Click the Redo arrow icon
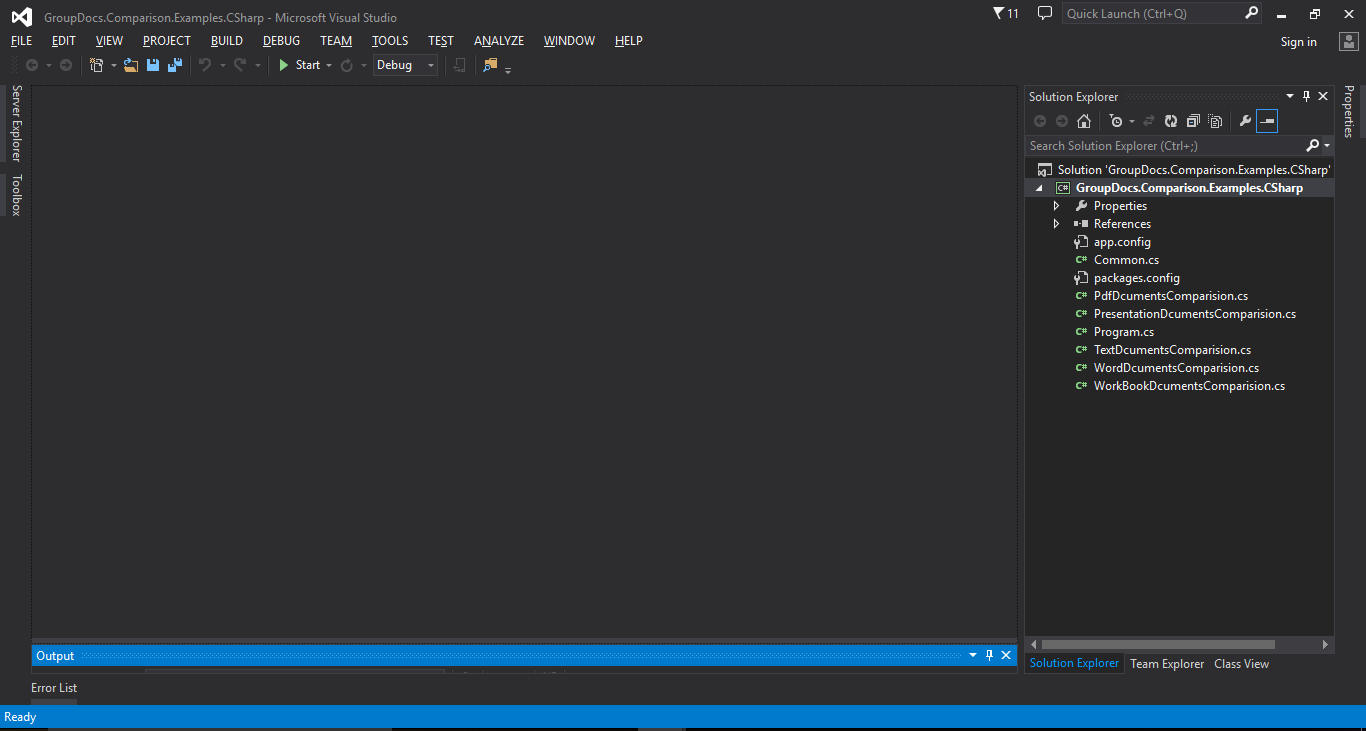1366x731 pixels. coord(240,65)
